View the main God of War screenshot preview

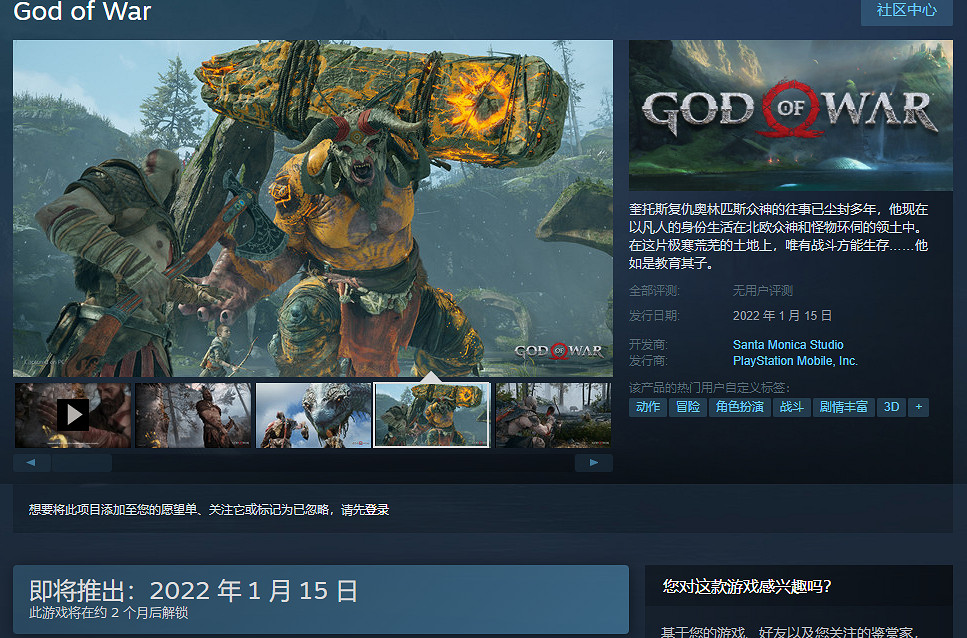312,208
